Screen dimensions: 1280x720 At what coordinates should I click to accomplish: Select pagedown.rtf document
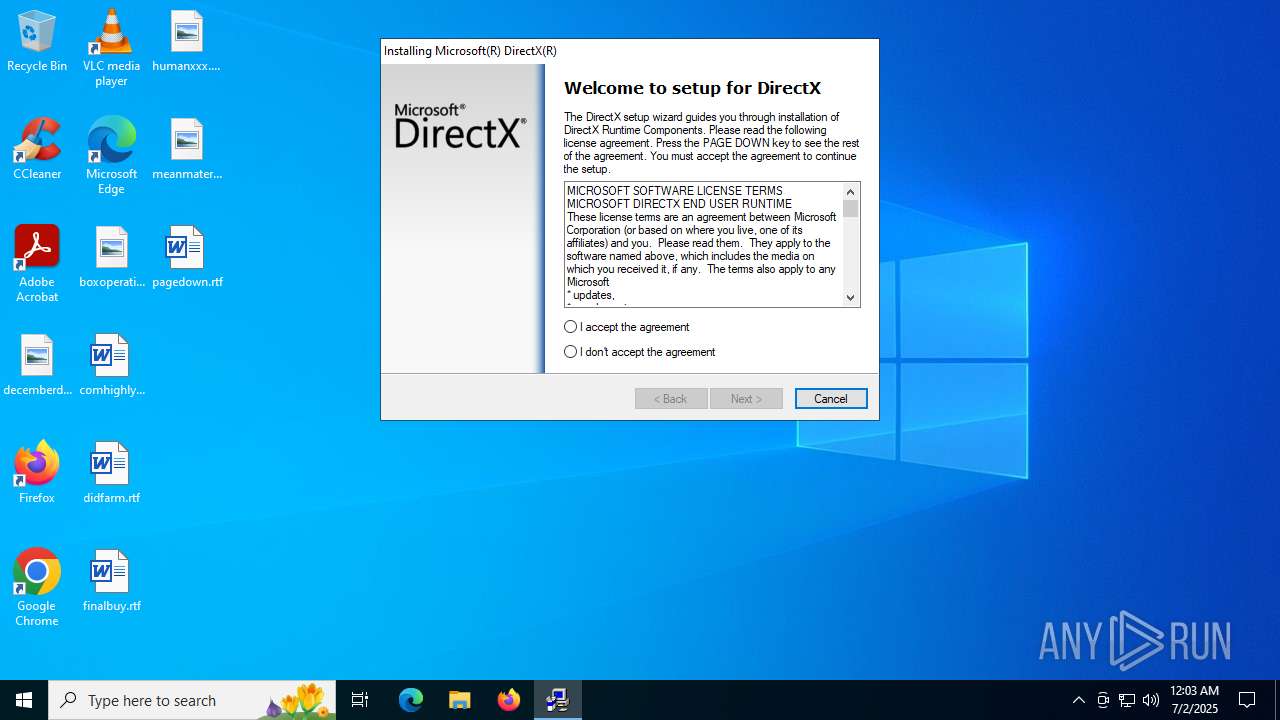(186, 258)
